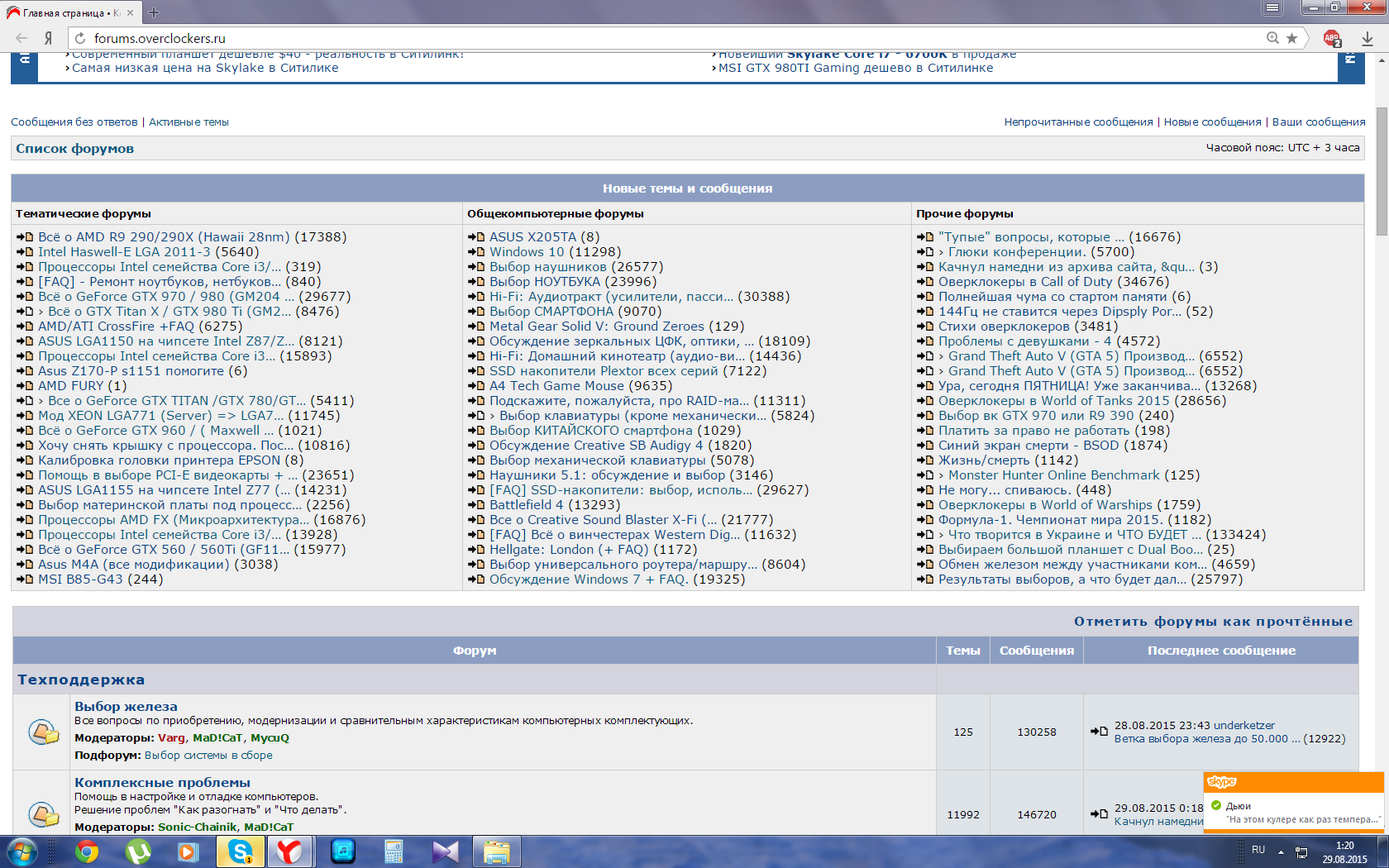
Task: Go back with the browser back arrow
Action: click(x=21, y=38)
